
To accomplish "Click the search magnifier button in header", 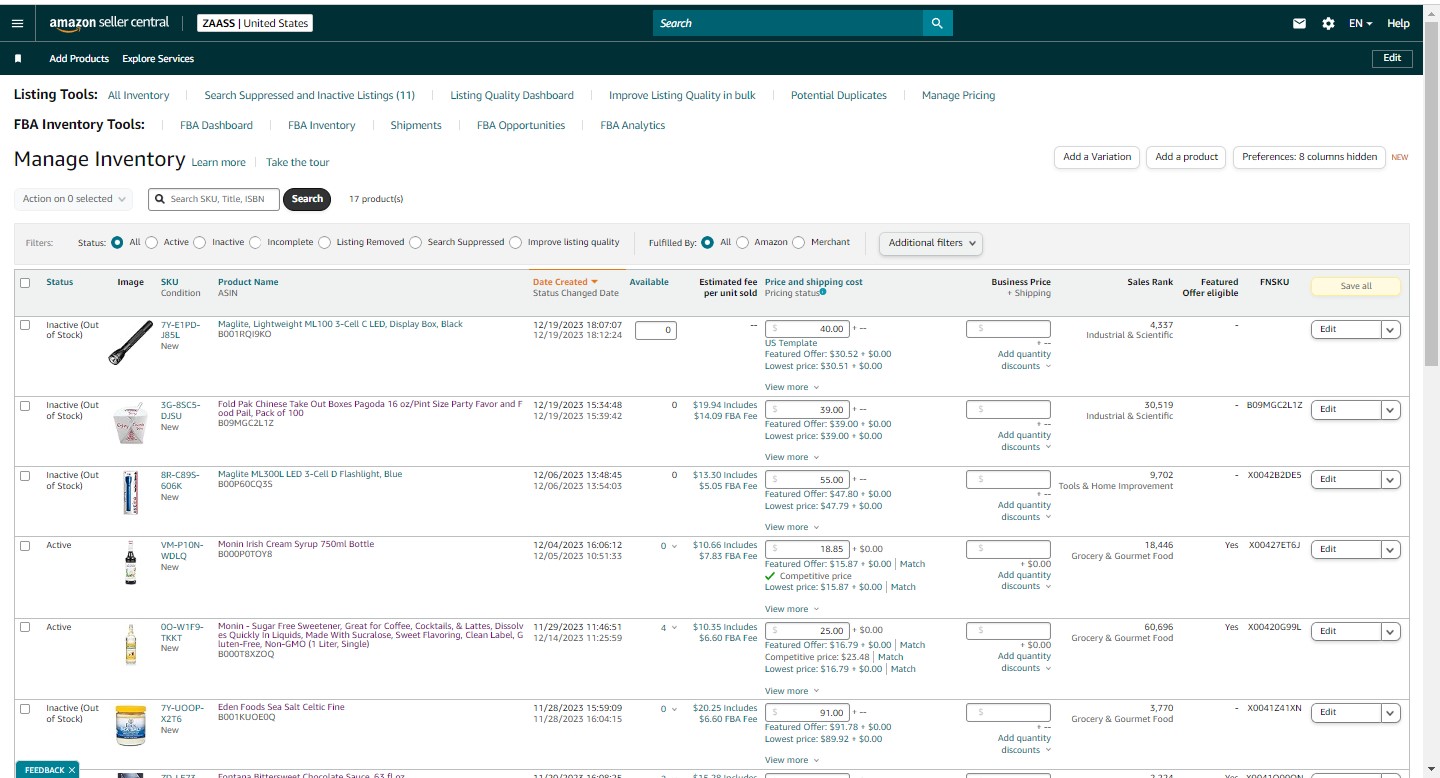I will [x=937, y=23].
